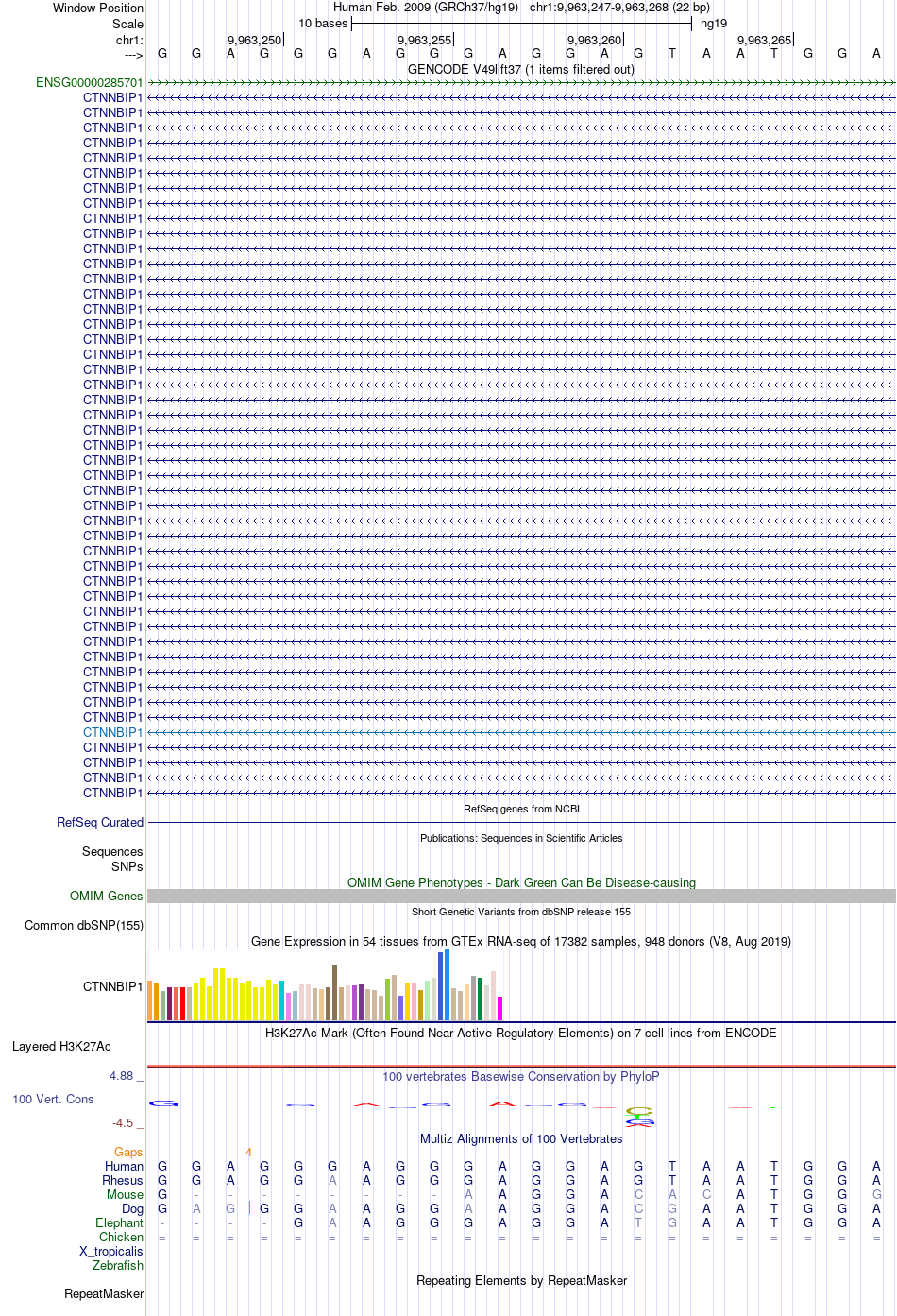The width and height of the screenshot is (897, 1316).
Task: Select the chr1: ruler label
Action: [x=129, y=41]
